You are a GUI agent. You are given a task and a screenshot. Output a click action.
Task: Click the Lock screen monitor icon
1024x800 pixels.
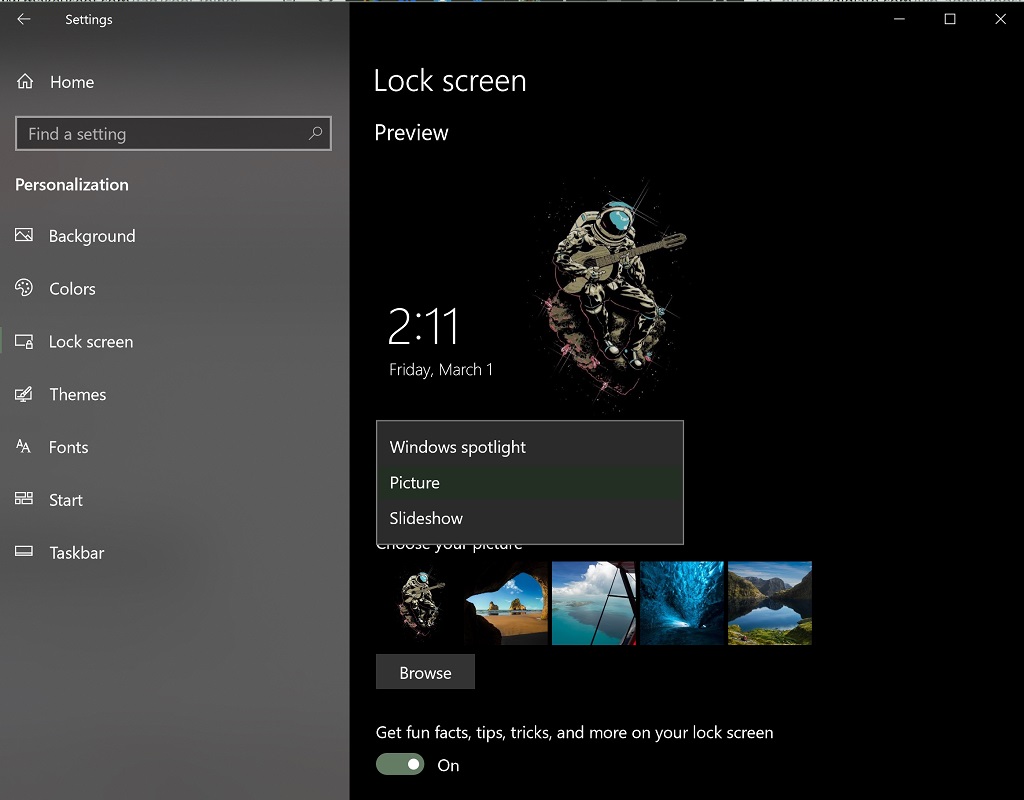(24, 342)
